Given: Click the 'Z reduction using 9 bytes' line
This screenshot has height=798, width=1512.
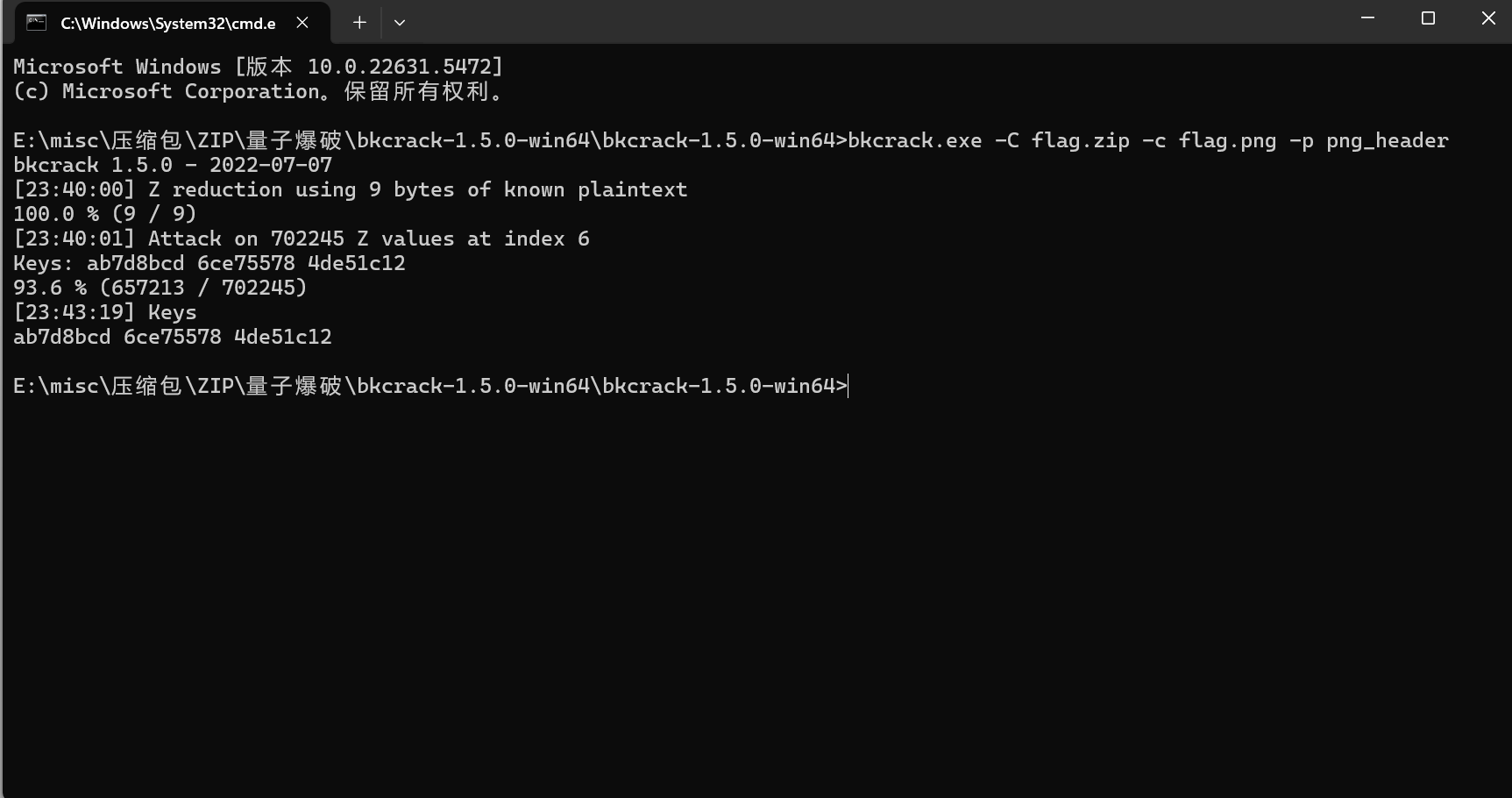Looking at the screenshot, I should pyautogui.click(x=351, y=189).
